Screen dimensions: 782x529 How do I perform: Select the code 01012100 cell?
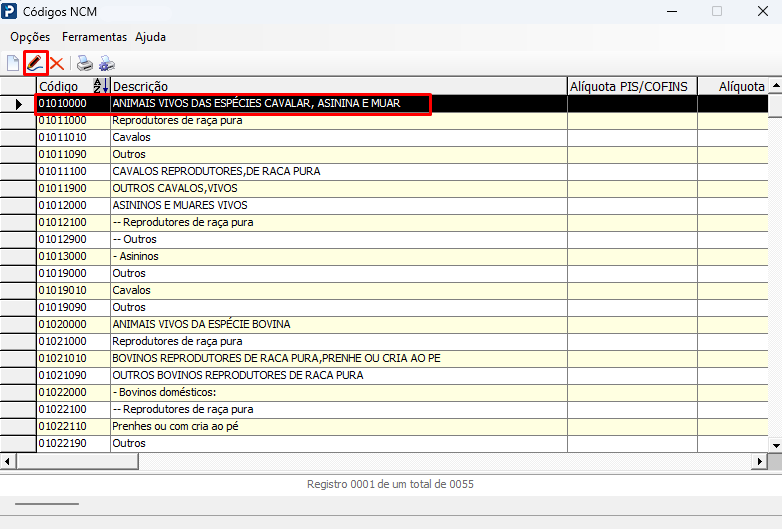pyautogui.click(x=73, y=222)
